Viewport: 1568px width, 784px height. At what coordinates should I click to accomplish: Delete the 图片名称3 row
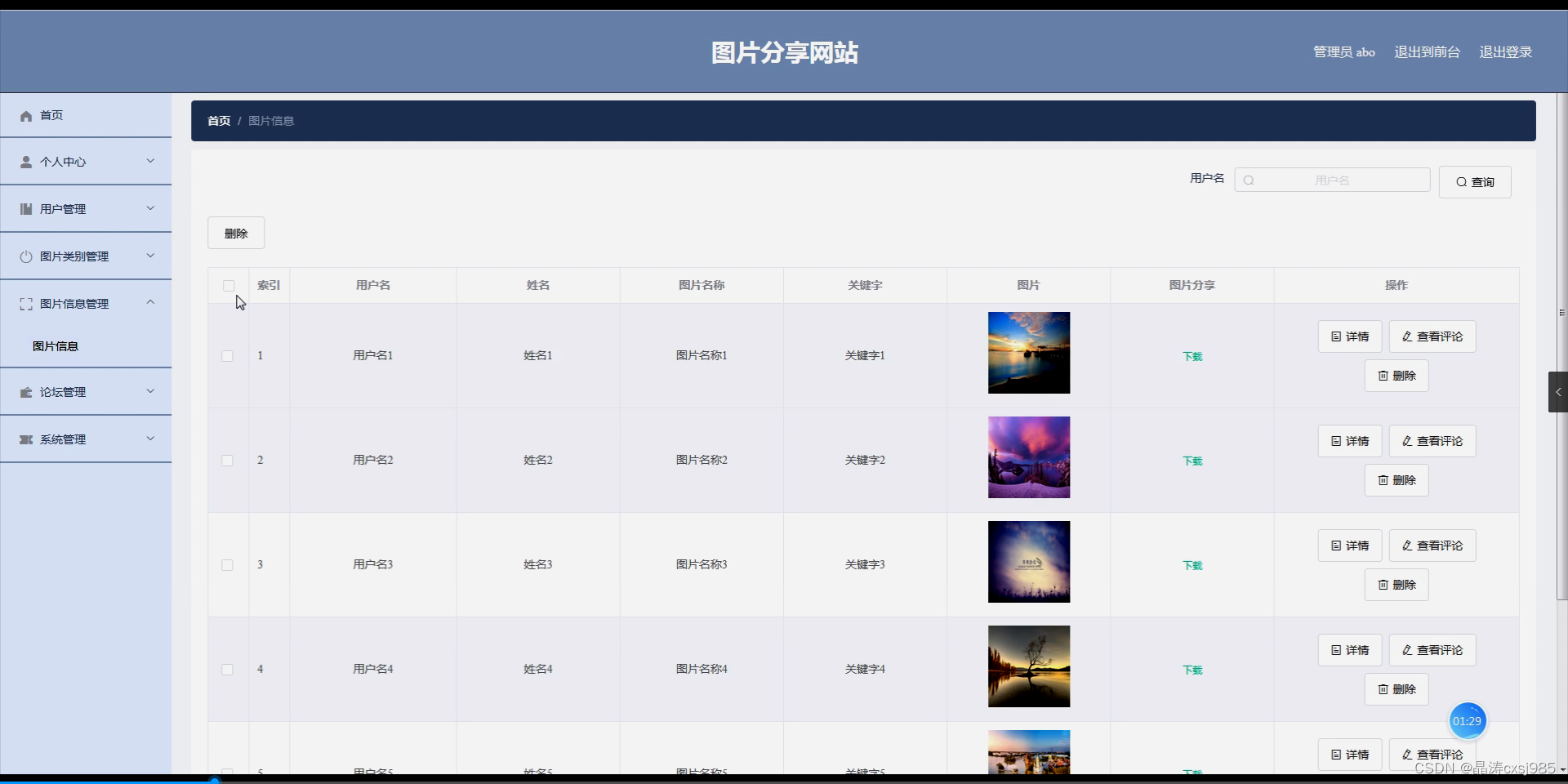tap(1396, 585)
